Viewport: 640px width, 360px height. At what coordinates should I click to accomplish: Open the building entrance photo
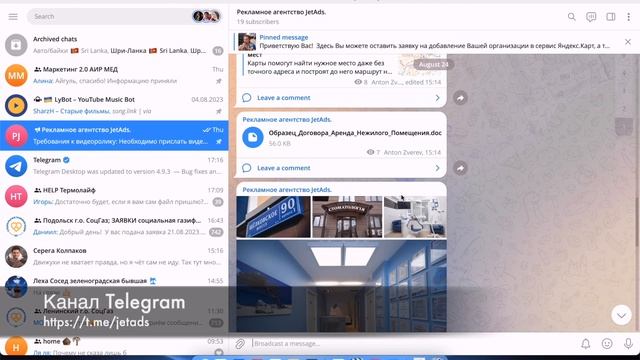tap(347, 217)
